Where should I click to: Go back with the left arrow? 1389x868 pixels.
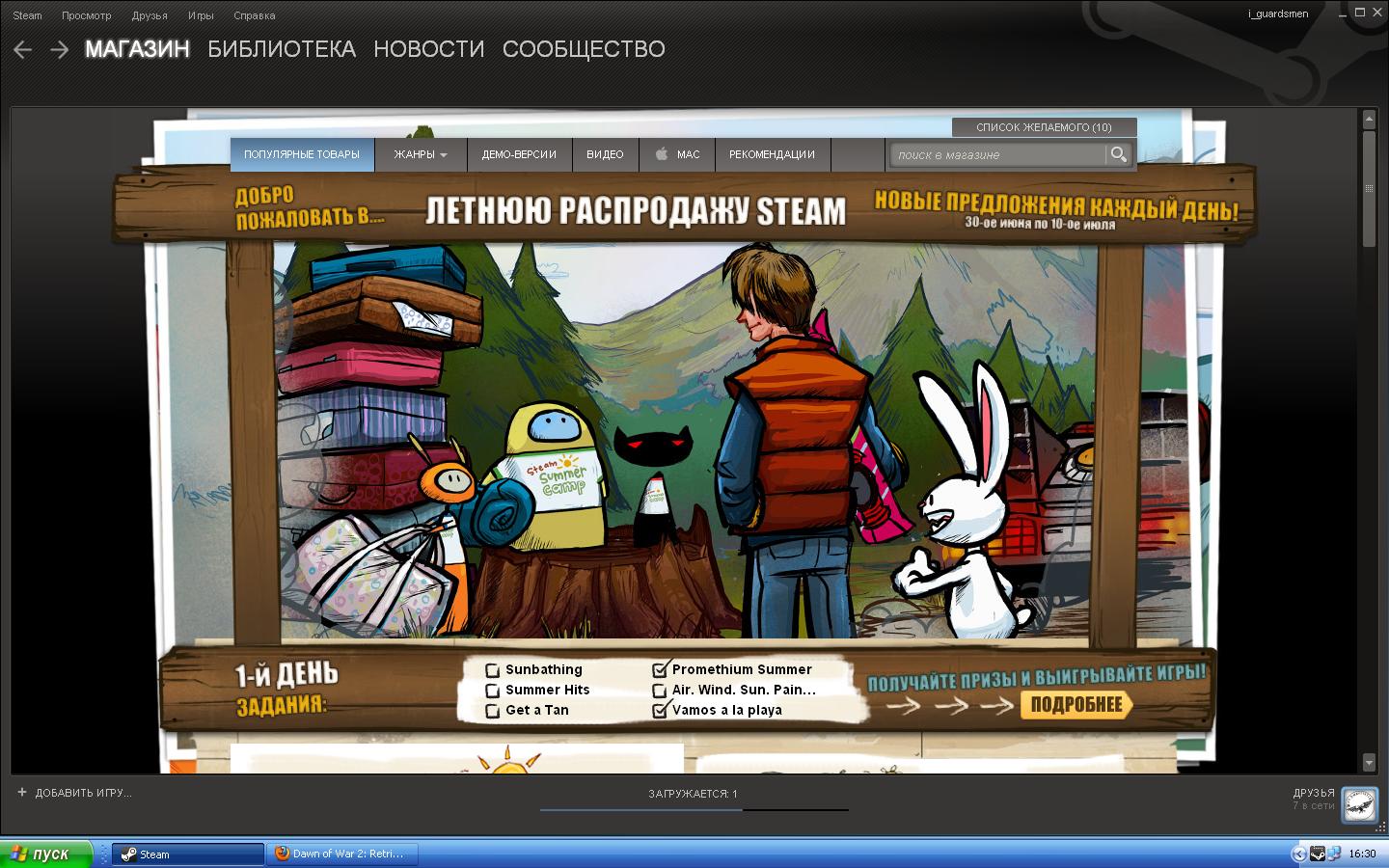(x=23, y=49)
